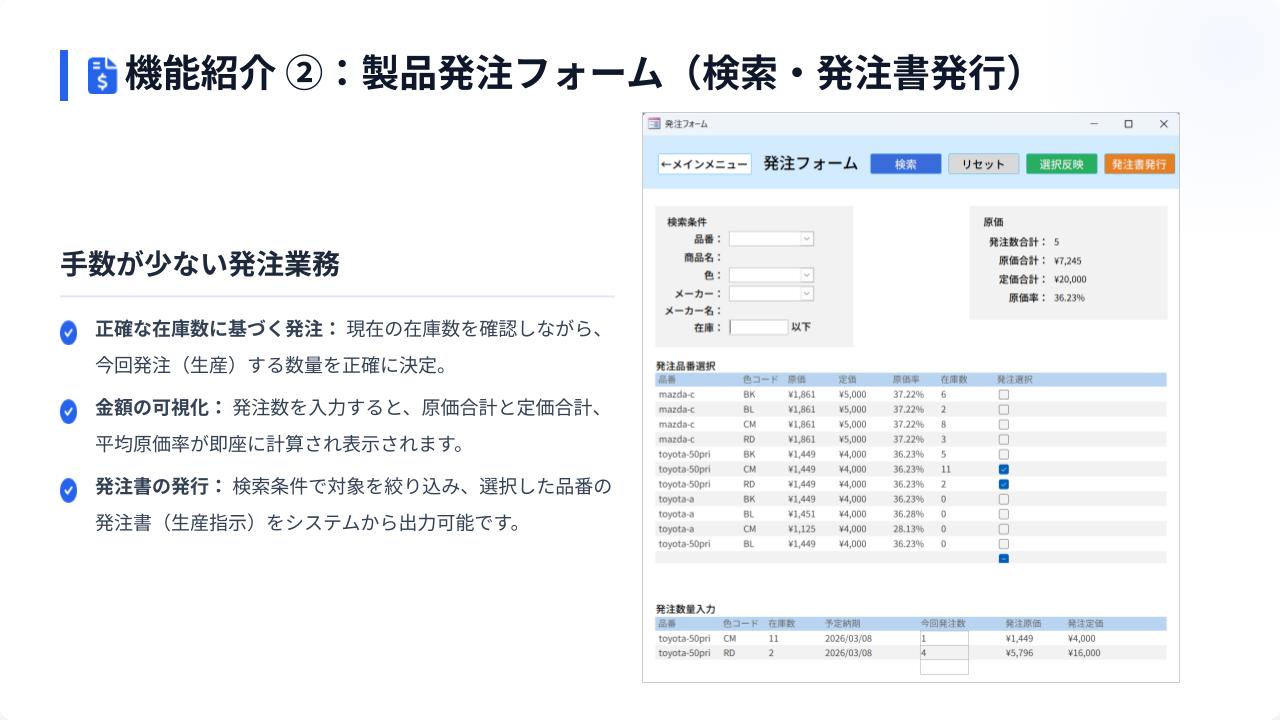Image resolution: width=1280 pixels, height=720 pixels.
Task: Click the check icon beside 金額の可視化
Action: (68, 411)
